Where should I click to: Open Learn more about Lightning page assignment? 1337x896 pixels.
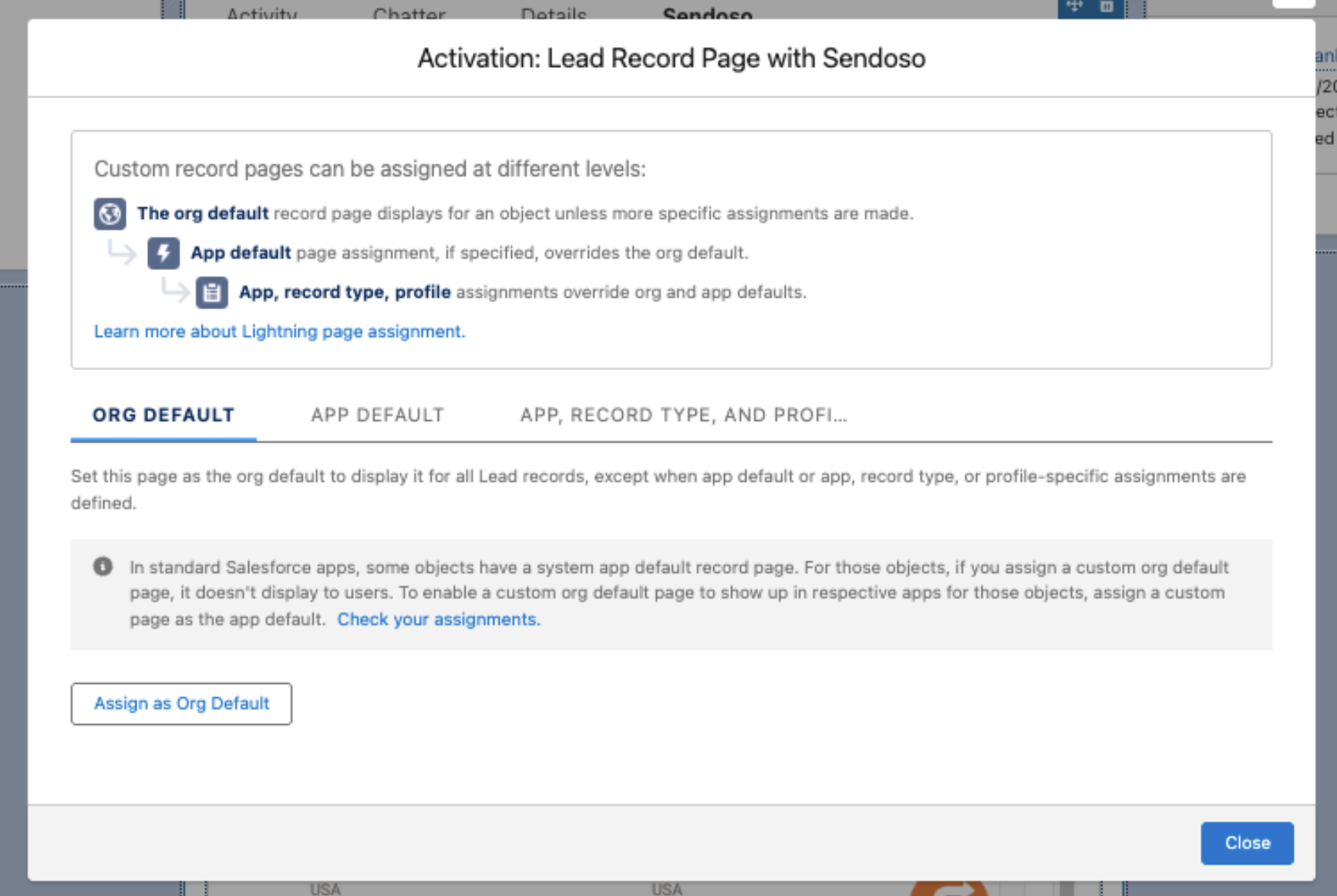[x=279, y=332]
